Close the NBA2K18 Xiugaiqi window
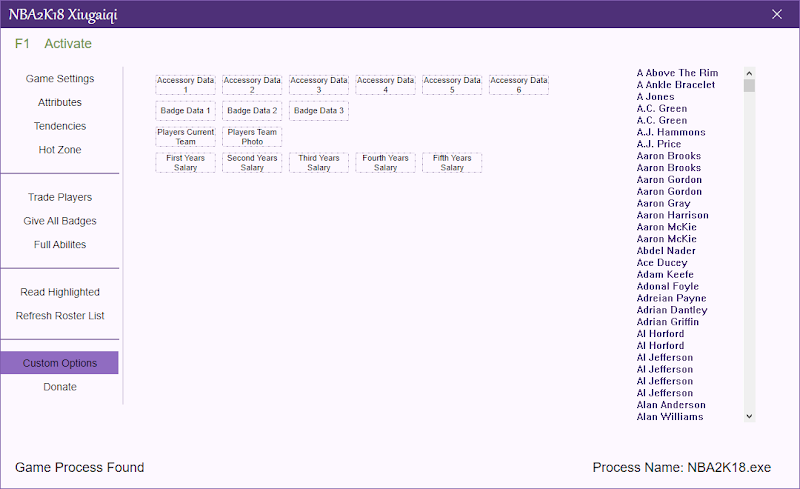The width and height of the screenshot is (800, 489). pos(777,14)
